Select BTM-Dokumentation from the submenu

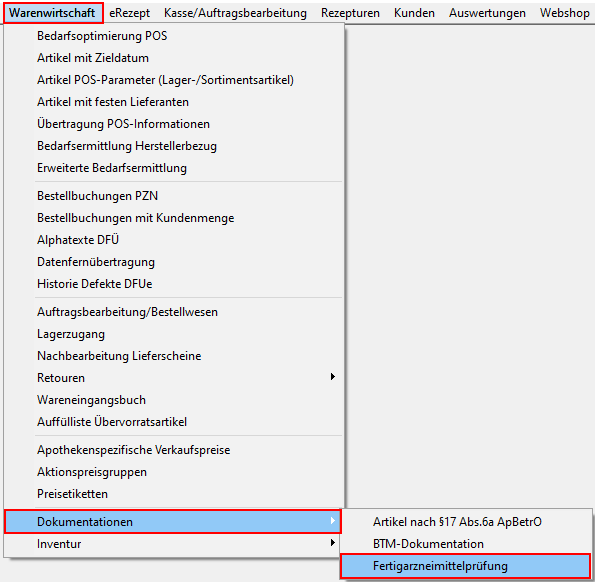(x=466, y=544)
